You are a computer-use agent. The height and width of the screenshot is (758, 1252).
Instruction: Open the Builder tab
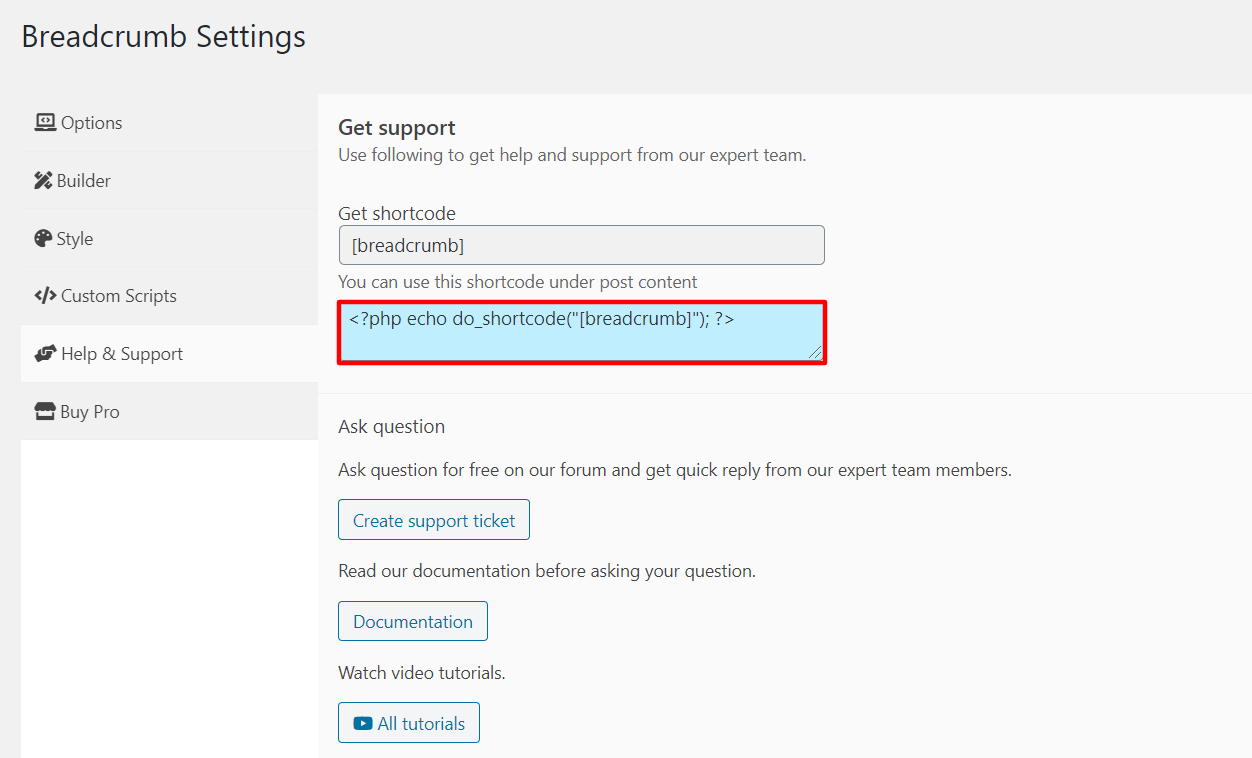point(85,180)
